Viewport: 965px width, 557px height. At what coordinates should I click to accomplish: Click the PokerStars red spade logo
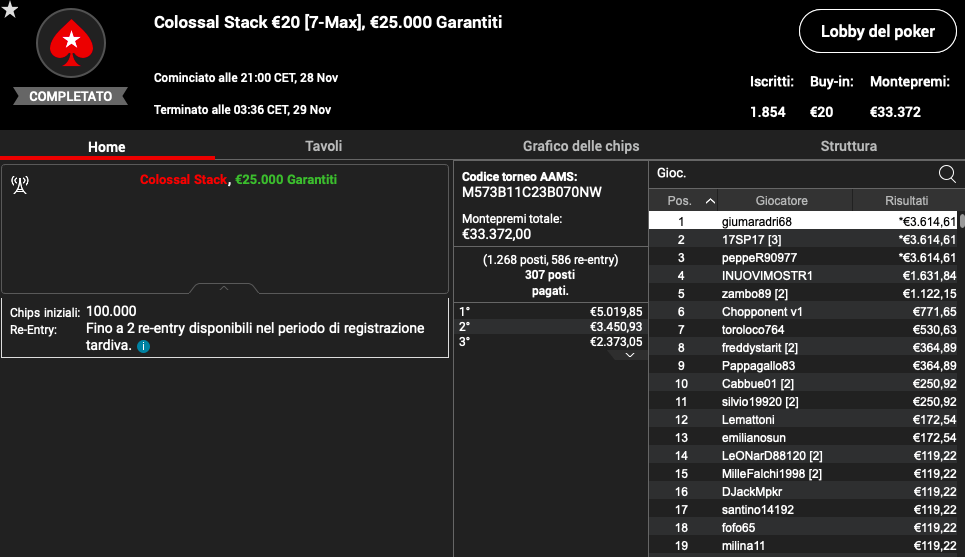coord(71,44)
